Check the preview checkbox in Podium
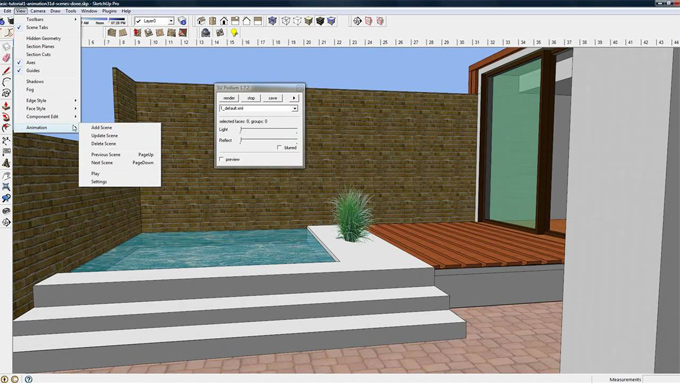 point(222,159)
